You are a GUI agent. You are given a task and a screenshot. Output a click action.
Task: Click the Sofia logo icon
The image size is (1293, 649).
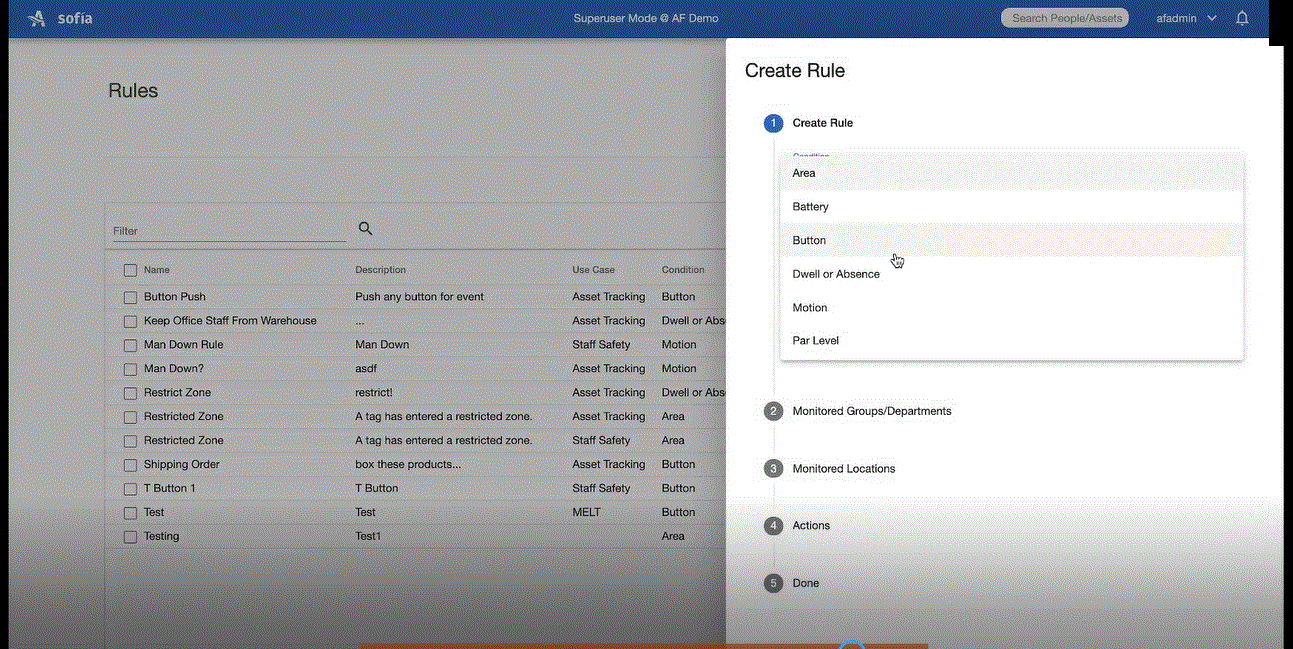click(37, 18)
